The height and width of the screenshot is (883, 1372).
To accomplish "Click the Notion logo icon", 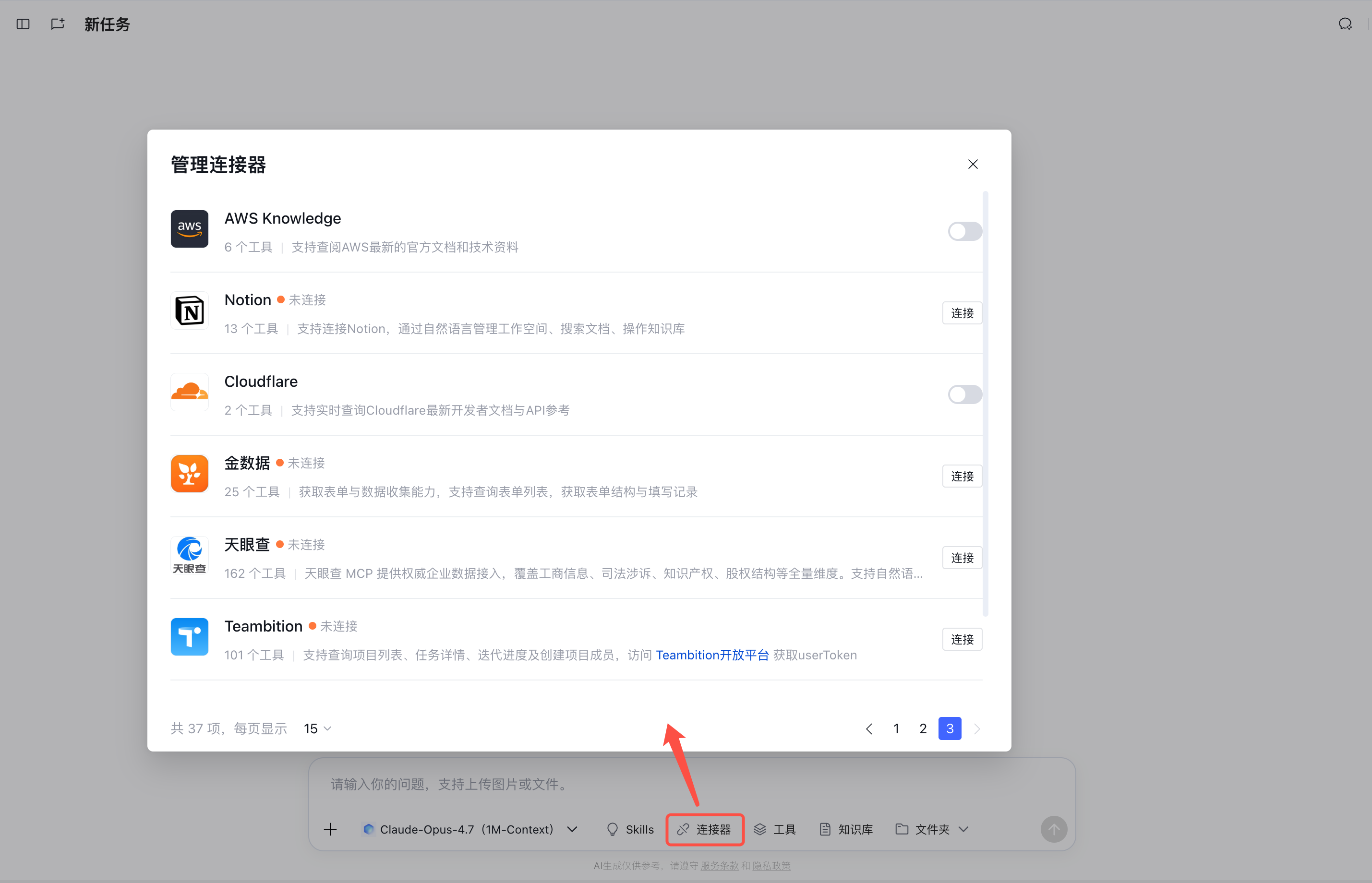I will point(189,310).
